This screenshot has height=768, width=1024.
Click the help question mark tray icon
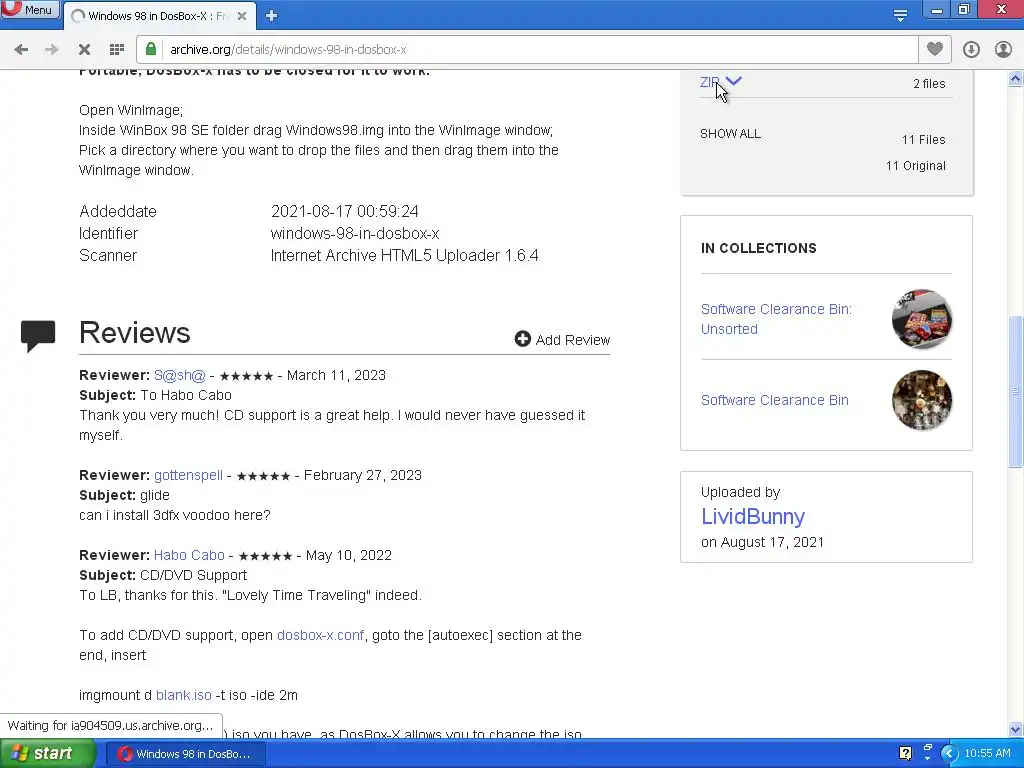tap(905, 754)
